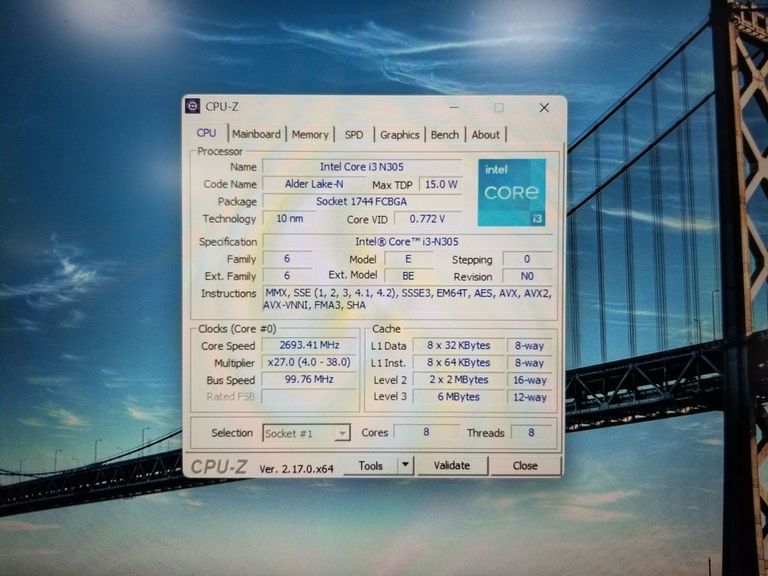Click the Threads count value 8

[x=531, y=432]
